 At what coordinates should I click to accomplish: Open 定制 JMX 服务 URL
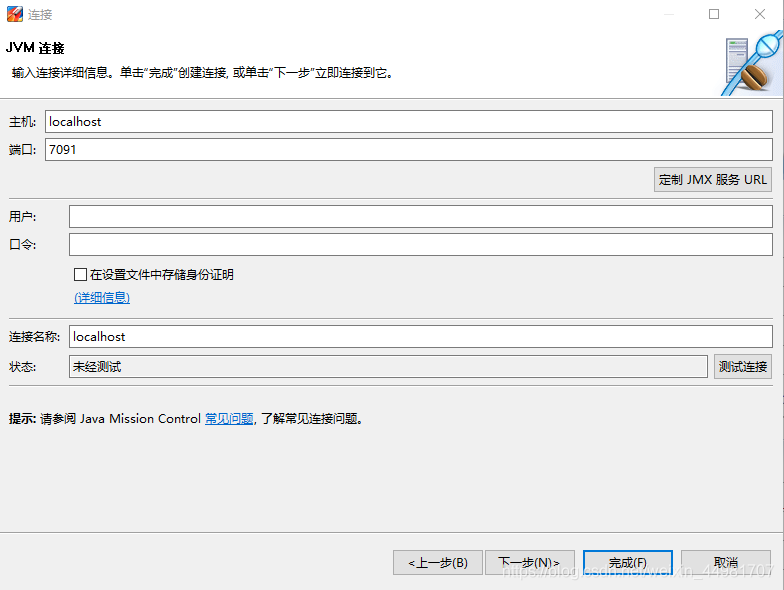[x=712, y=180]
